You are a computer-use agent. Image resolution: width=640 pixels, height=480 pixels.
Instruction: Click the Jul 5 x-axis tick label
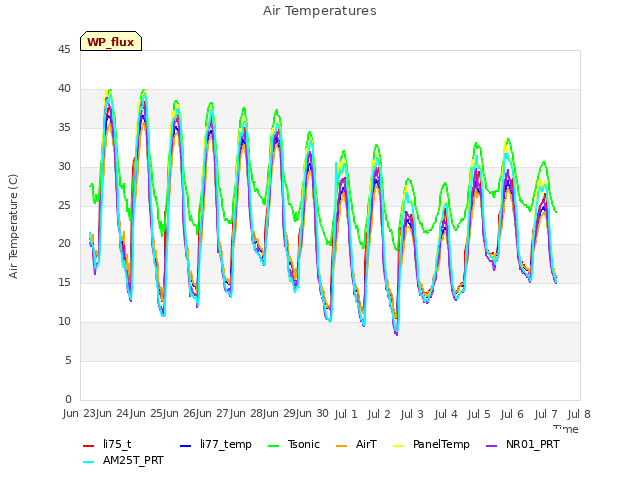coord(479,414)
